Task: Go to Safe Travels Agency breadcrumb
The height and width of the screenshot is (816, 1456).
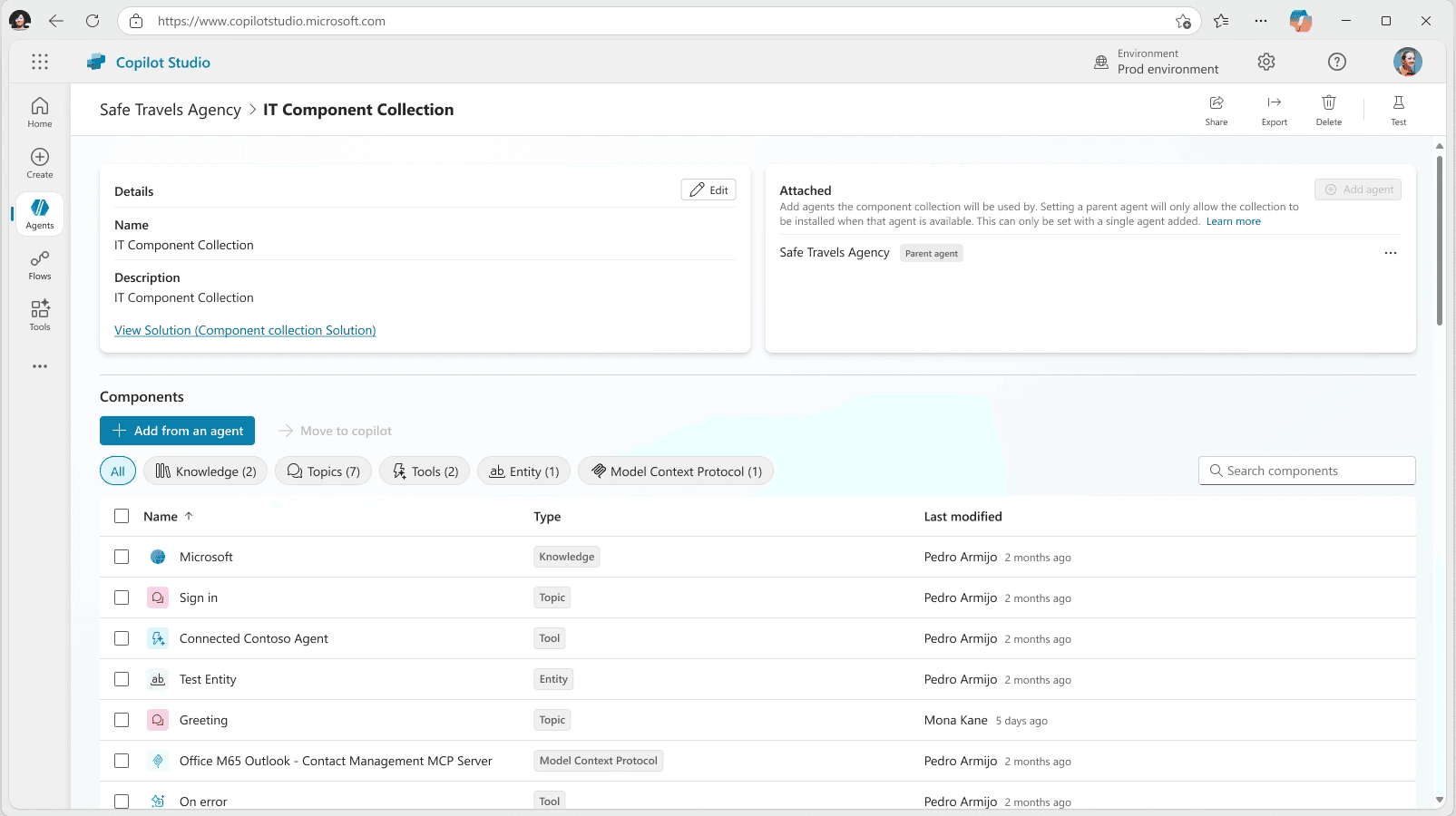Action: coord(171,110)
